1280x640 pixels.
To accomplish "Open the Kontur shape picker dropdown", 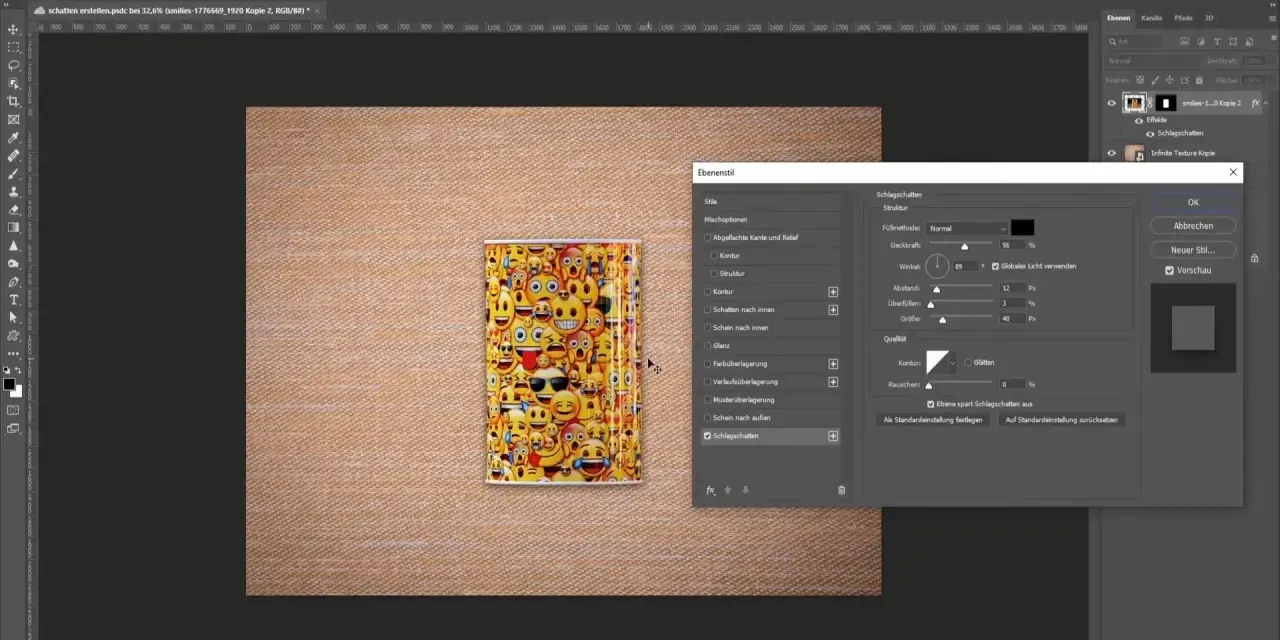I will coord(953,362).
